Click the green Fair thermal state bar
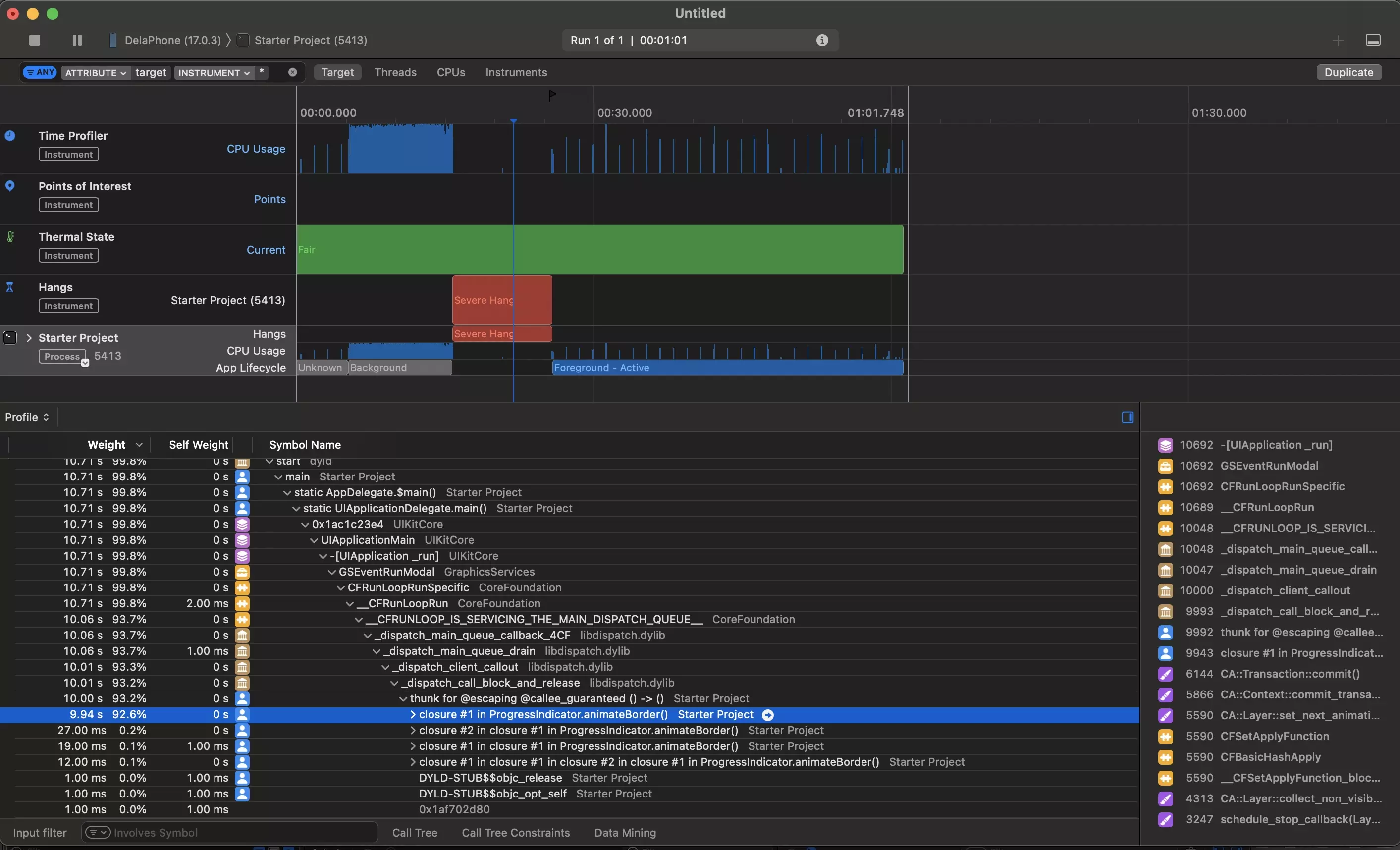The width and height of the screenshot is (1400, 850). pos(600,250)
